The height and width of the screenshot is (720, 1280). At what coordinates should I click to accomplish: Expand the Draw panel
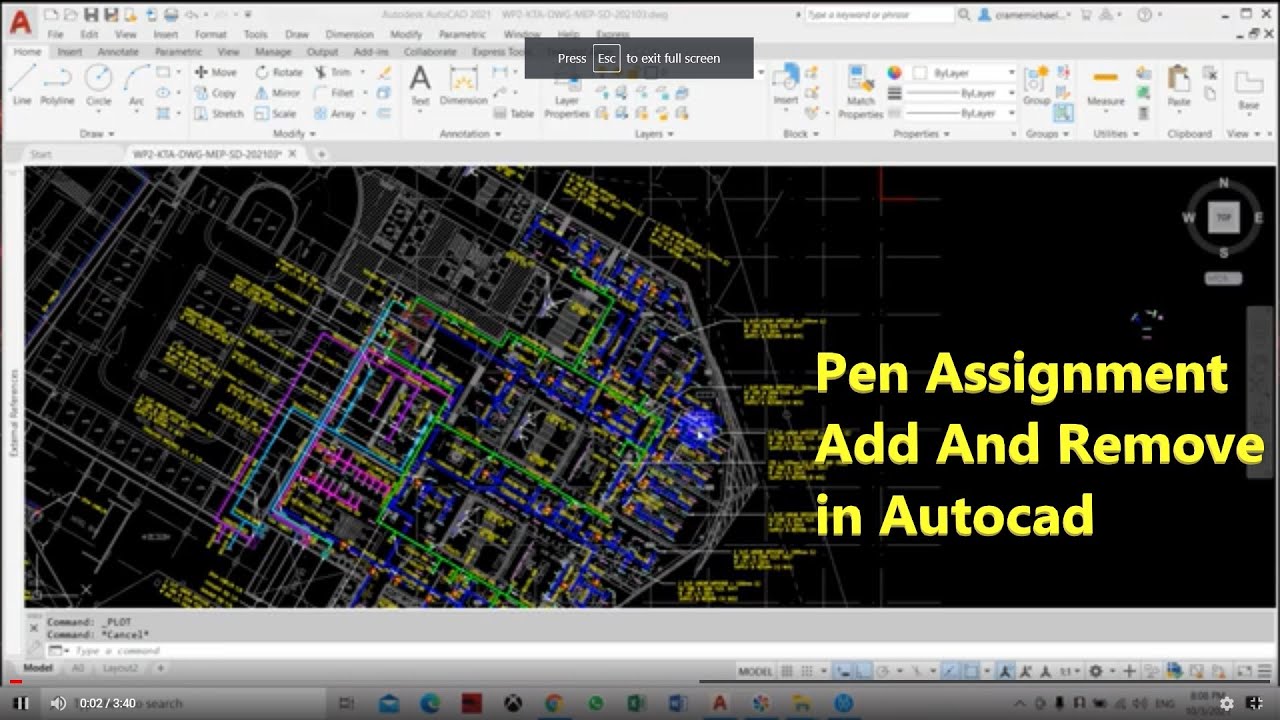(x=97, y=133)
